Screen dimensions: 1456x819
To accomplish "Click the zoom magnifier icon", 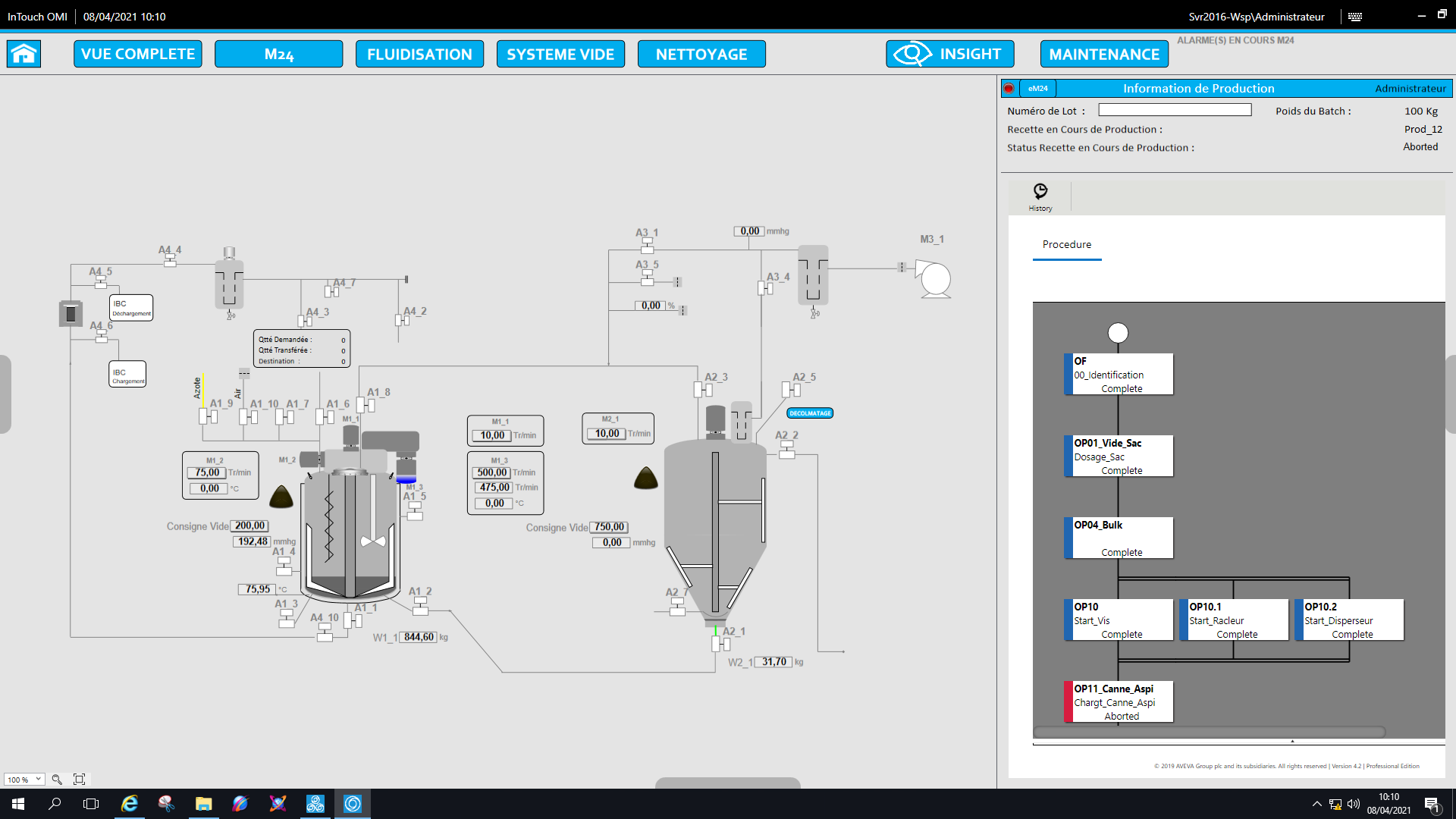I will click(x=57, y=779).
